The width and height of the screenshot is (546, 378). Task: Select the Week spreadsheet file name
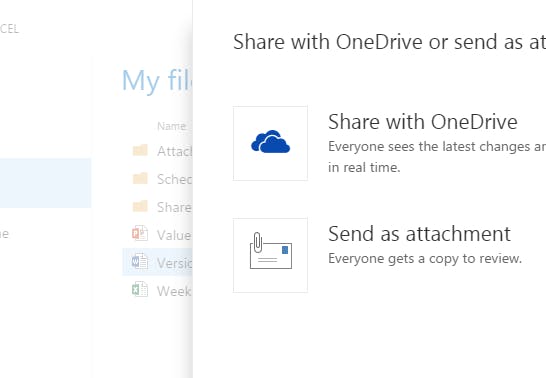(174, 291)
